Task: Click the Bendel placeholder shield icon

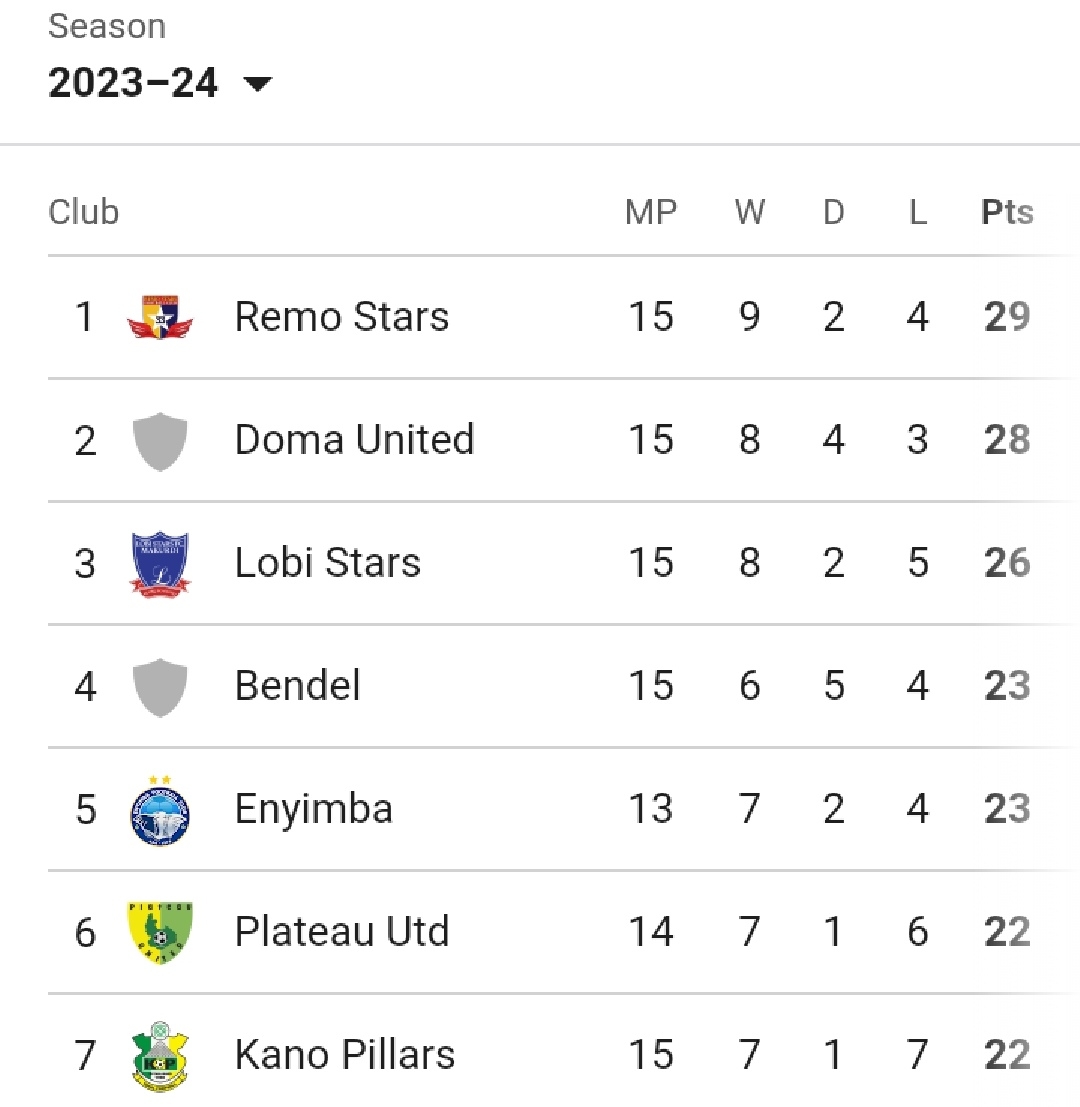Action: [160, 687]
